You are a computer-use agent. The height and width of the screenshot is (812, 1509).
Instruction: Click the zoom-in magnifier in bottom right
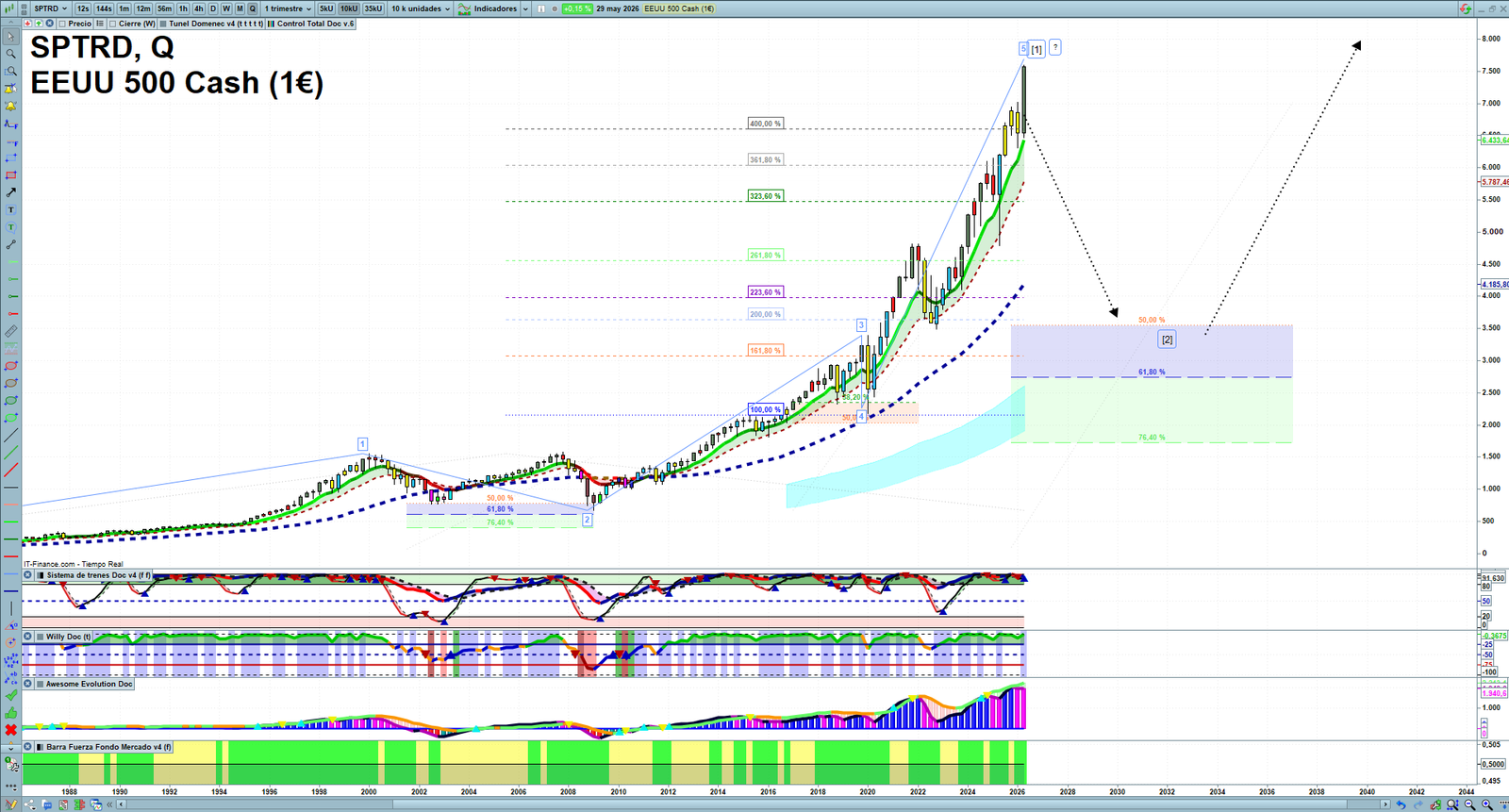click(x=1487, y=804)
